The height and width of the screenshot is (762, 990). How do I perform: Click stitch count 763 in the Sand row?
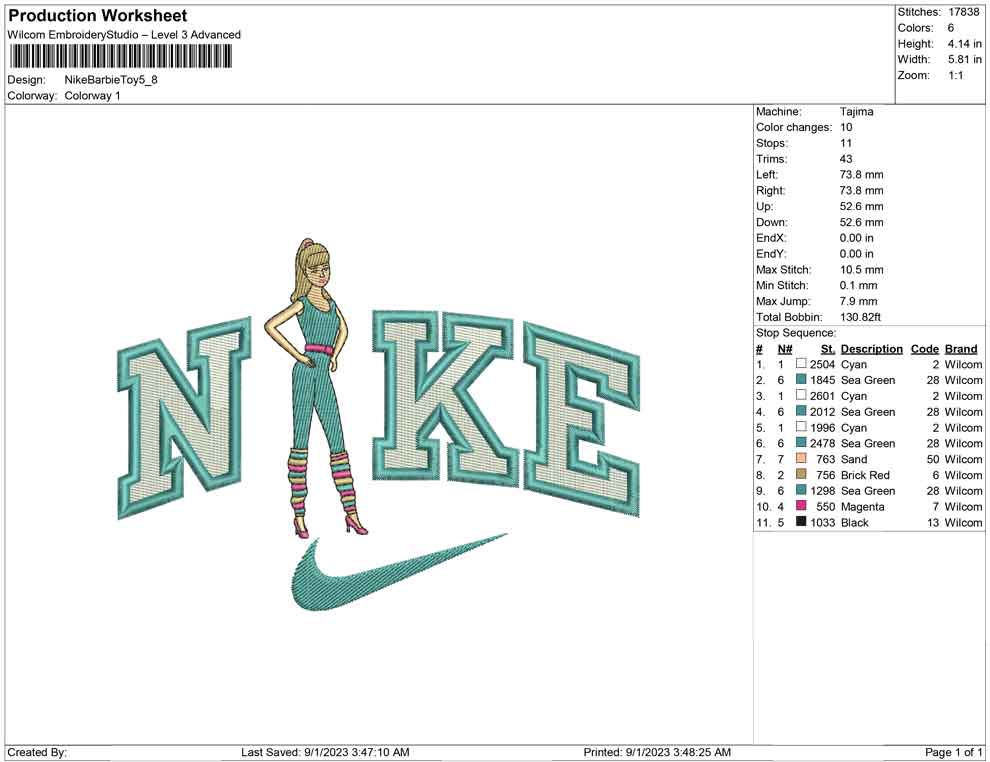(x=825, y=460)
